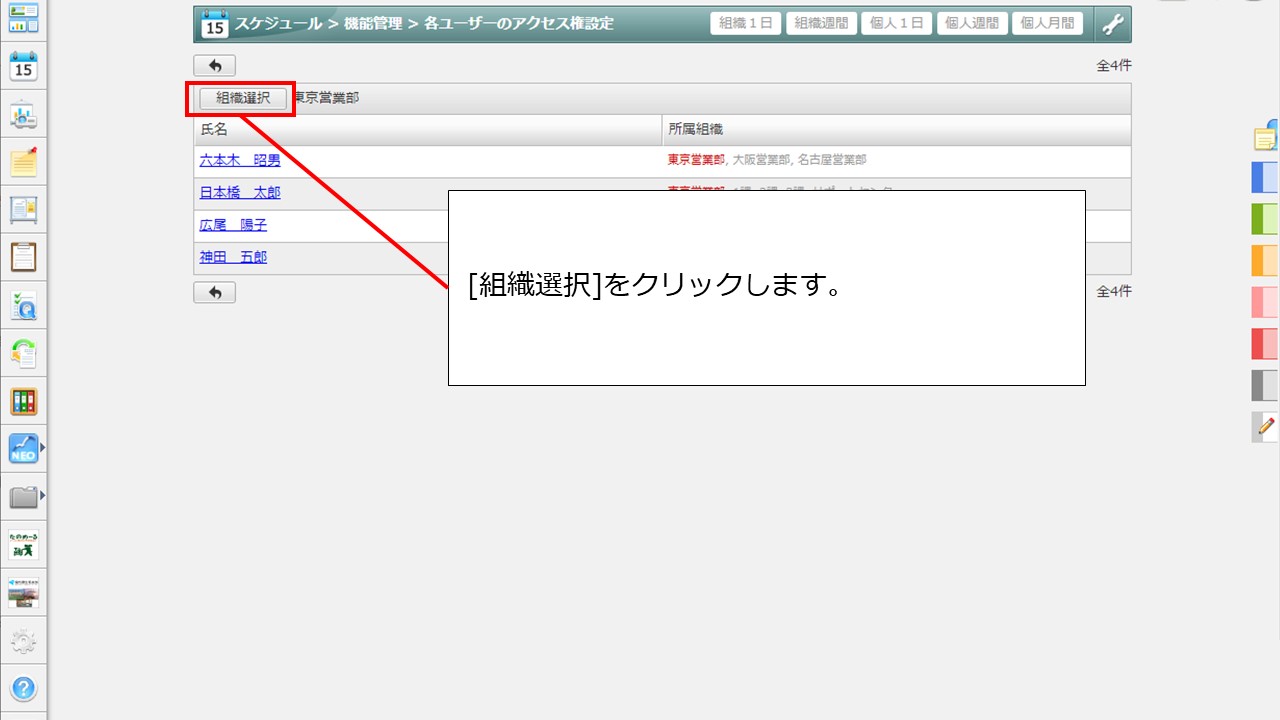Image resolution: width=1280 pixels, height=720 pixels.
Task: Click the 組織選択 button
Action: 243,98
